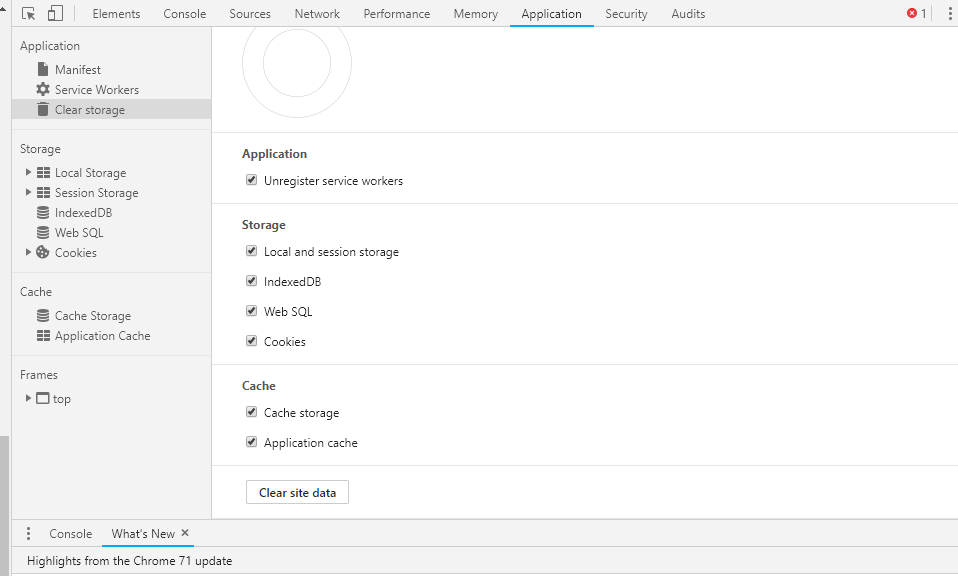Open IndexedDB in the Storage sidebar
The height and width of the screenshot is (576, 958).
[83, 213]
